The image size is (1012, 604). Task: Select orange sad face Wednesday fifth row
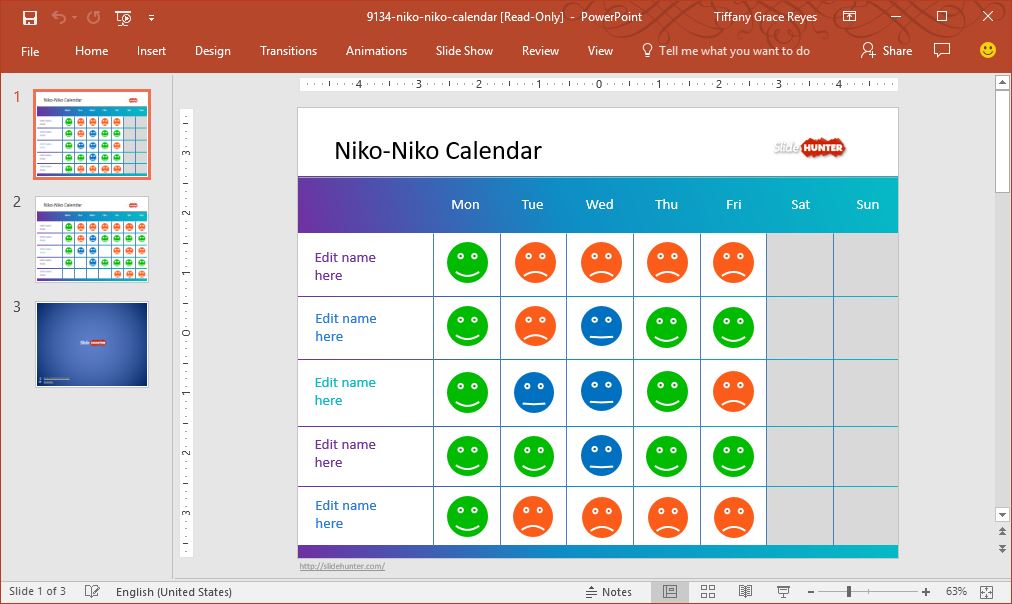pyautogui.click(x=602, y=518)
